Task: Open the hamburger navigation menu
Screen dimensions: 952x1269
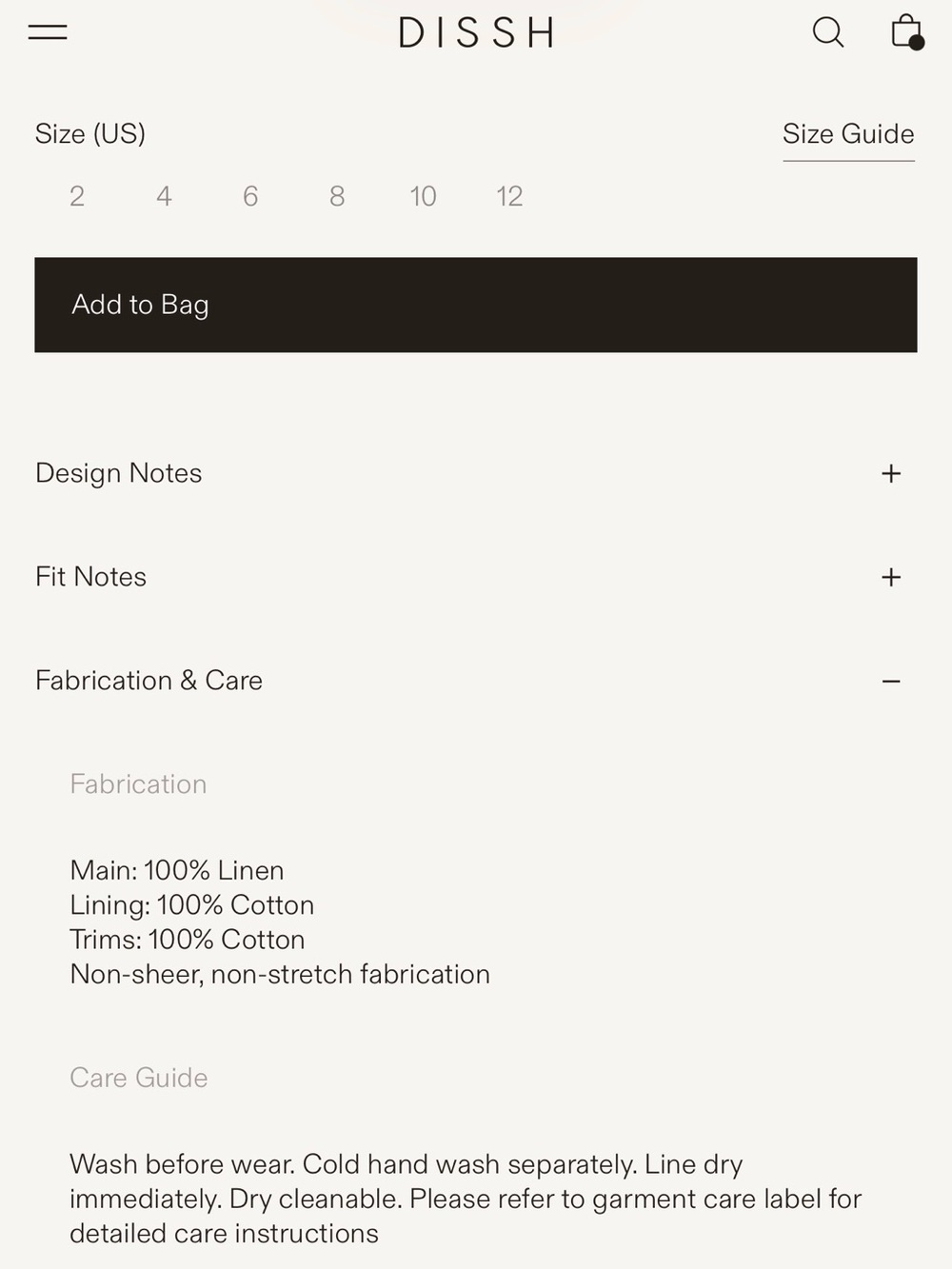Action: coord(48,32)
